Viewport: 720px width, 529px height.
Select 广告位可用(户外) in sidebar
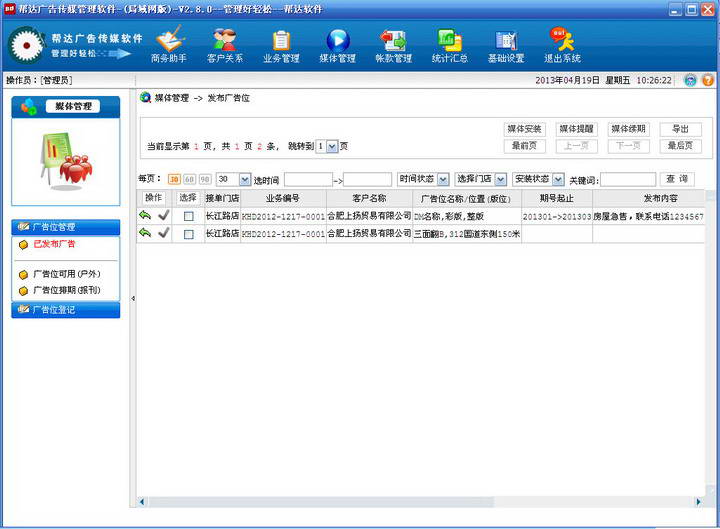[x=67, y=274]
